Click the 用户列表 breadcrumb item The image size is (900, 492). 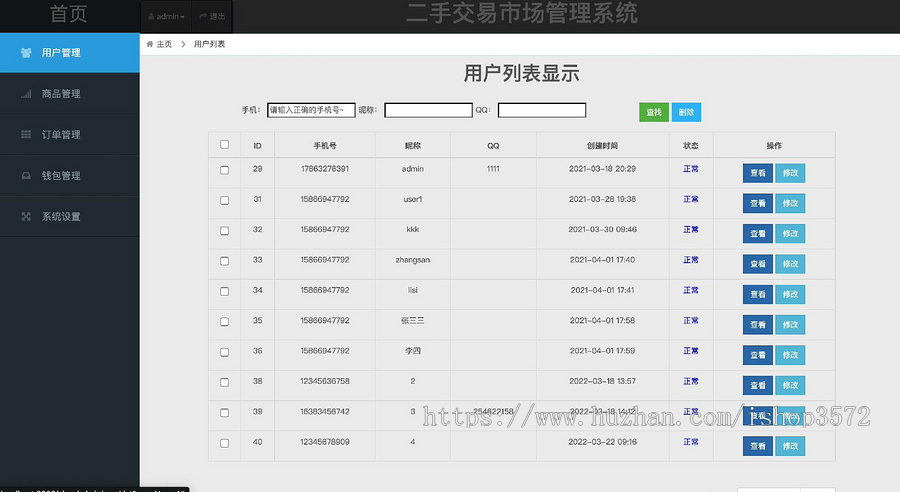[x=210, y=44]
